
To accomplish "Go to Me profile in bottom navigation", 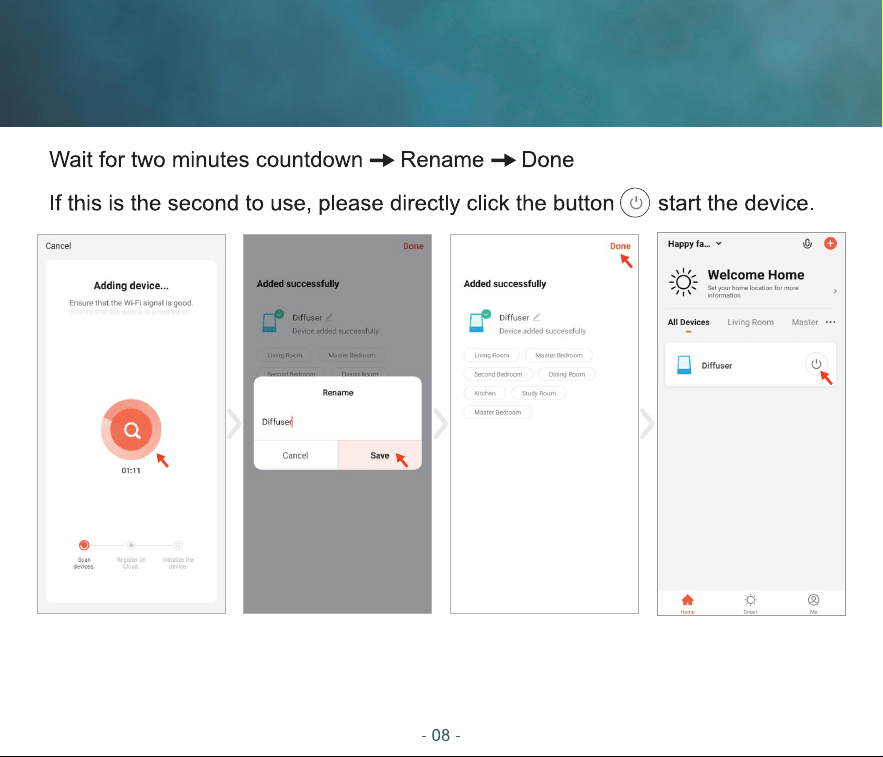I will tap(813, 603).
